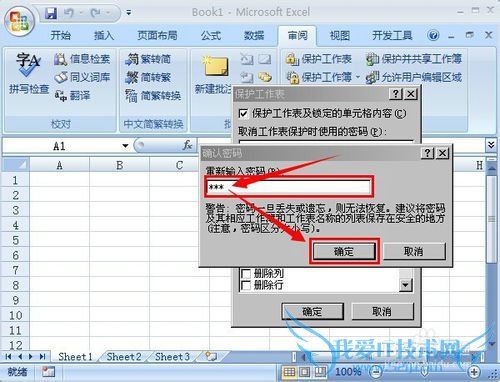This screenshot has width=500, height=382.
Task: Open 信息检索 research tool
Action: pos(82,59)
